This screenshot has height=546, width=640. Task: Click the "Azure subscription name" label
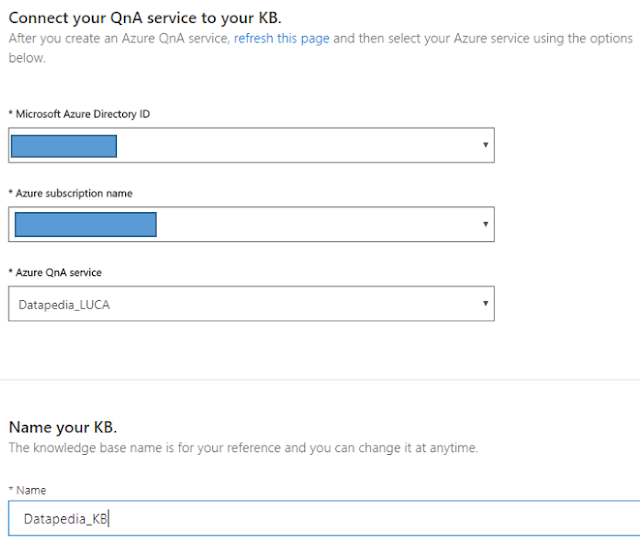(x=70, y=193)
